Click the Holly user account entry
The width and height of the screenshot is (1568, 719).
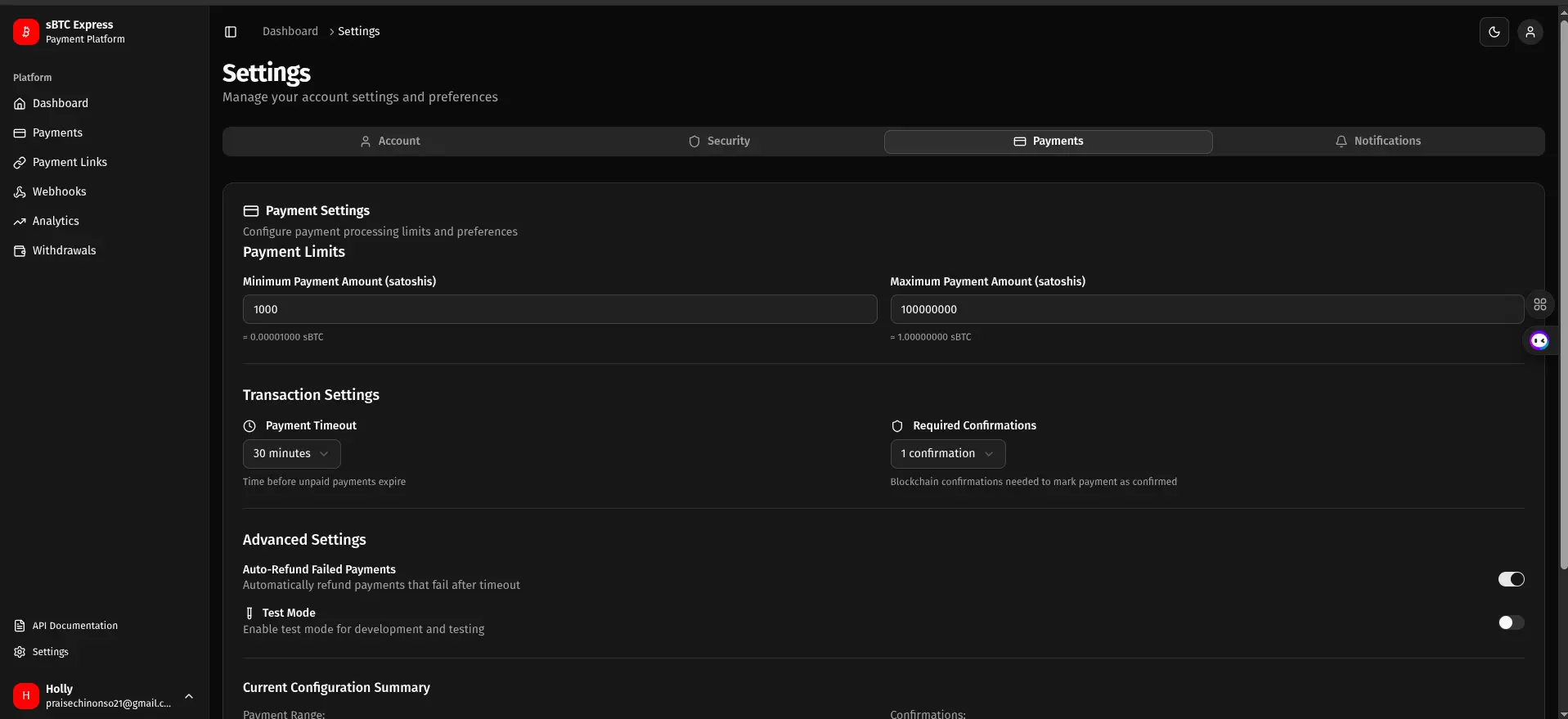click(104, 696)
